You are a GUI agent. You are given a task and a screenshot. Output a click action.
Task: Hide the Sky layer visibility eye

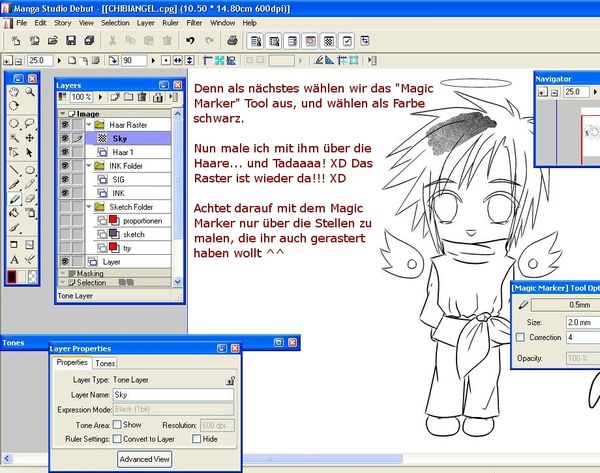[x=65, y=138]
